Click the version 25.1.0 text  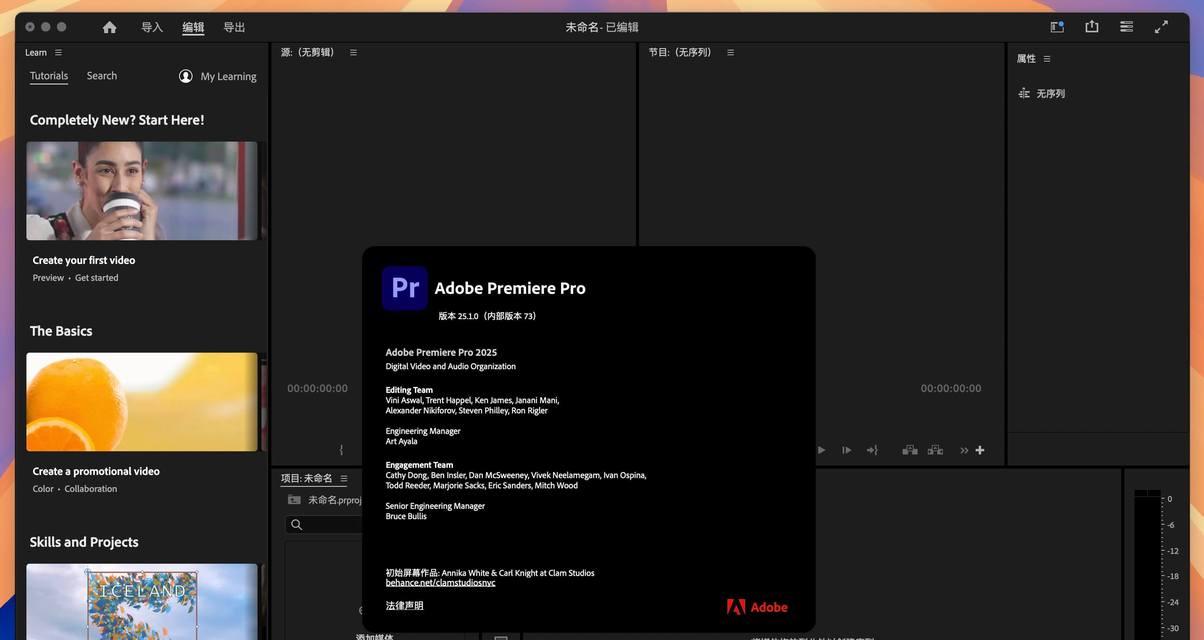pos(487,316)
